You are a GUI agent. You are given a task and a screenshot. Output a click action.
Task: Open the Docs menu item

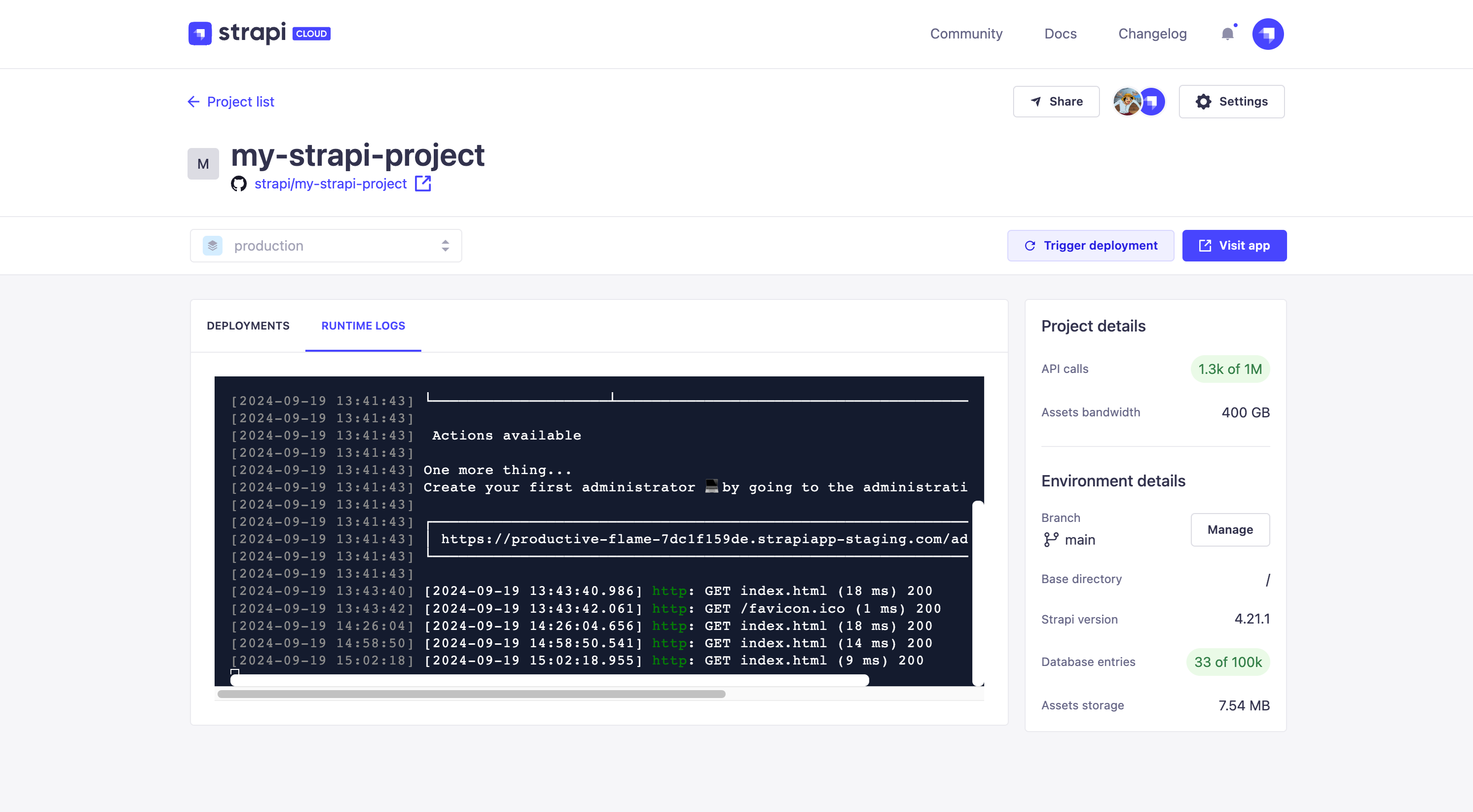[1060, 34]
